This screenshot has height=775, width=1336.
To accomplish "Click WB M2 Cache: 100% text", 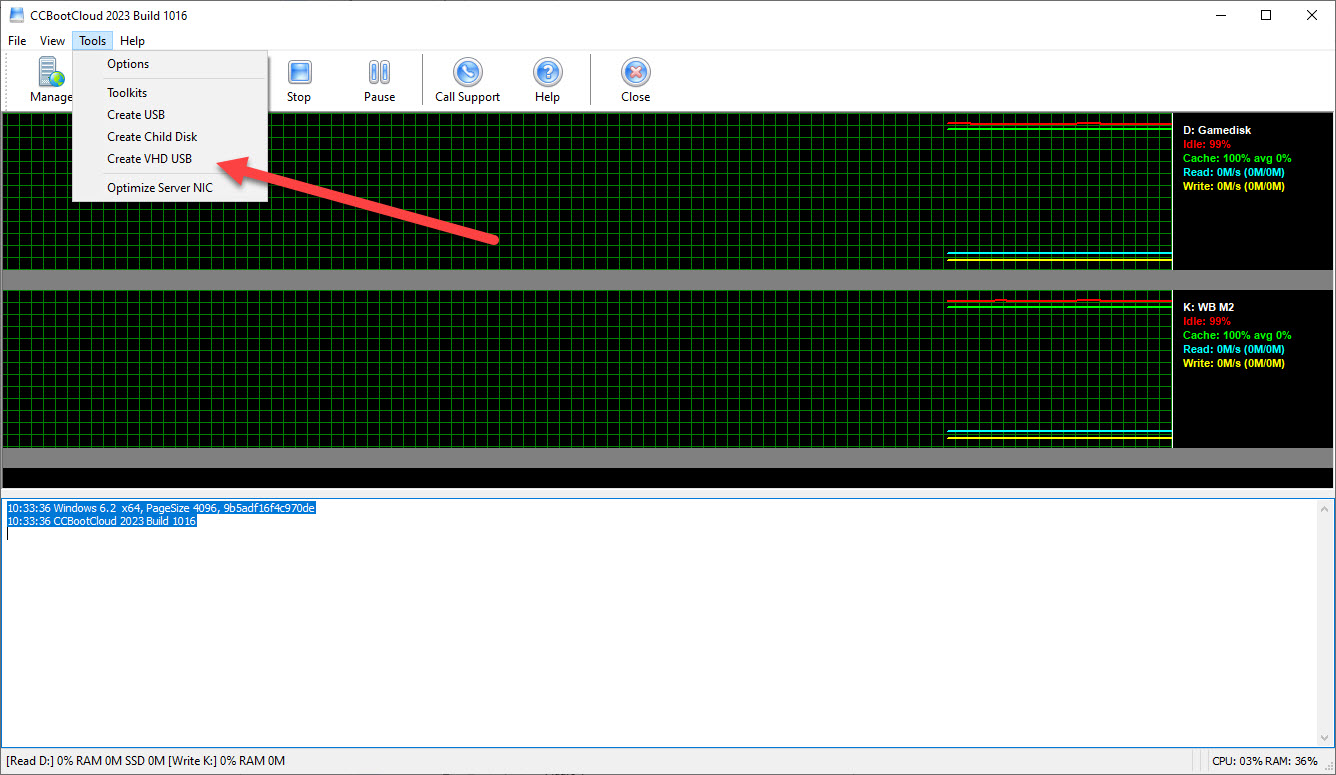I will [1237, 335].
